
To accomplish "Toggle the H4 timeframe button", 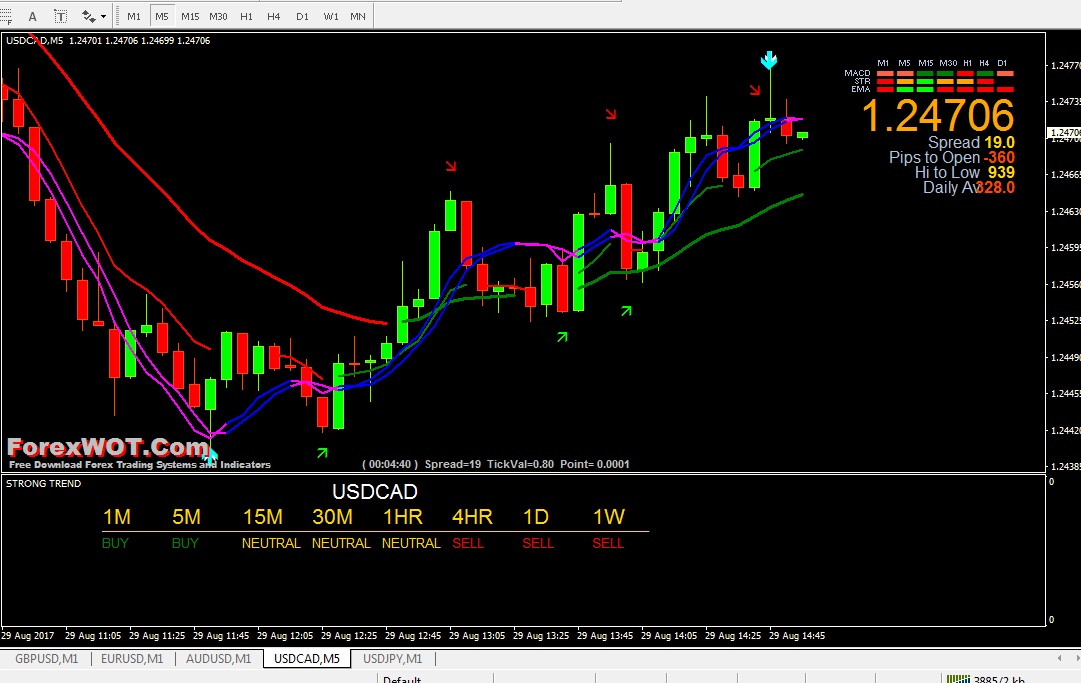I will coord(274,16).
